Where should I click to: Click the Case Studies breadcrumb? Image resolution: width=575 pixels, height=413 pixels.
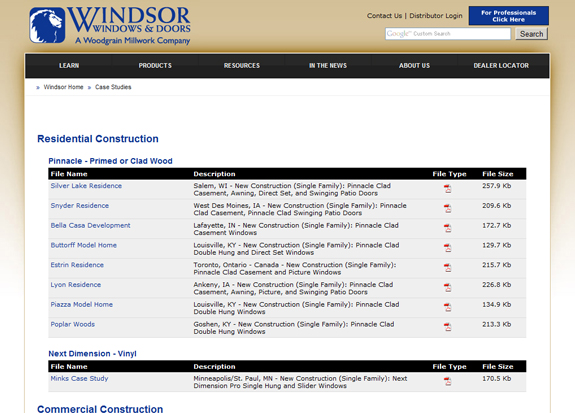113,87
